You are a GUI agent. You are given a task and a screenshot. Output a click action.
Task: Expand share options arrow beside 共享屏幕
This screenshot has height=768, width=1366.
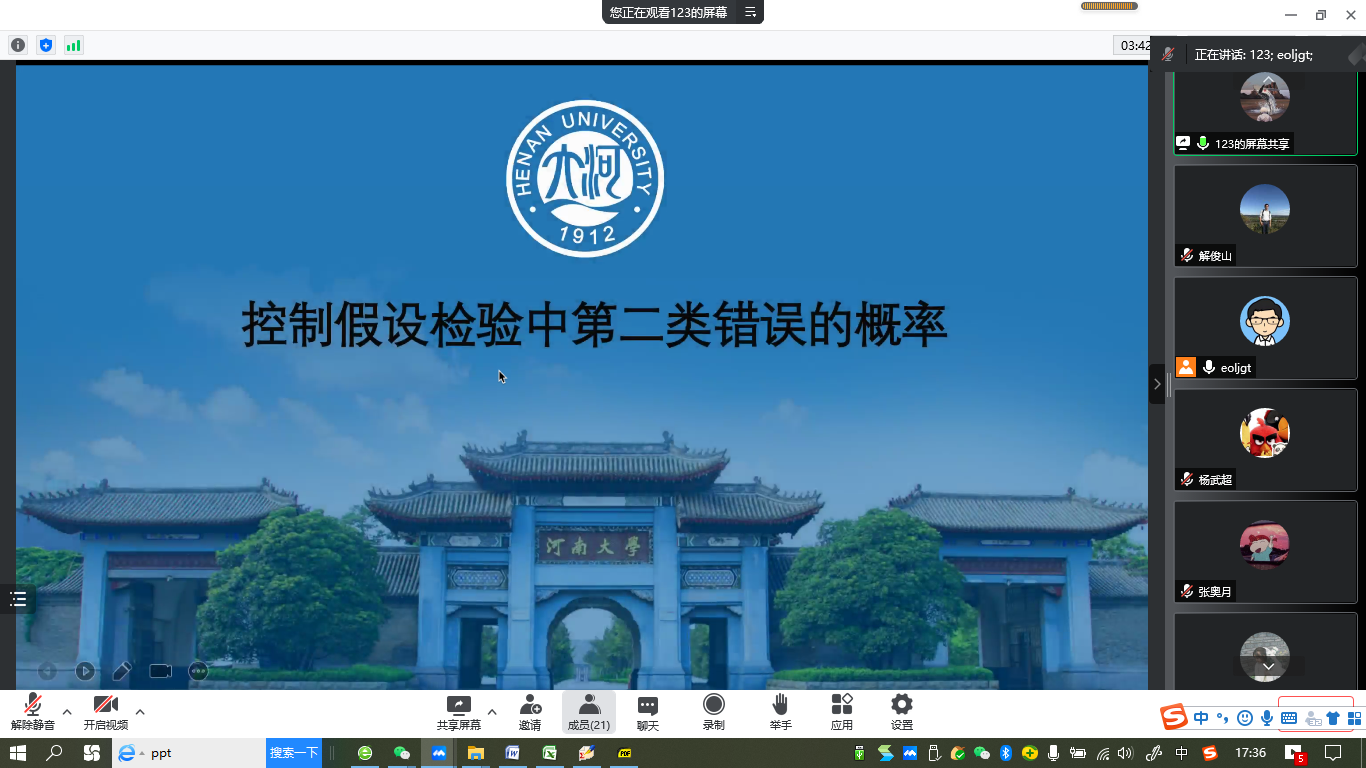(492, 712)
